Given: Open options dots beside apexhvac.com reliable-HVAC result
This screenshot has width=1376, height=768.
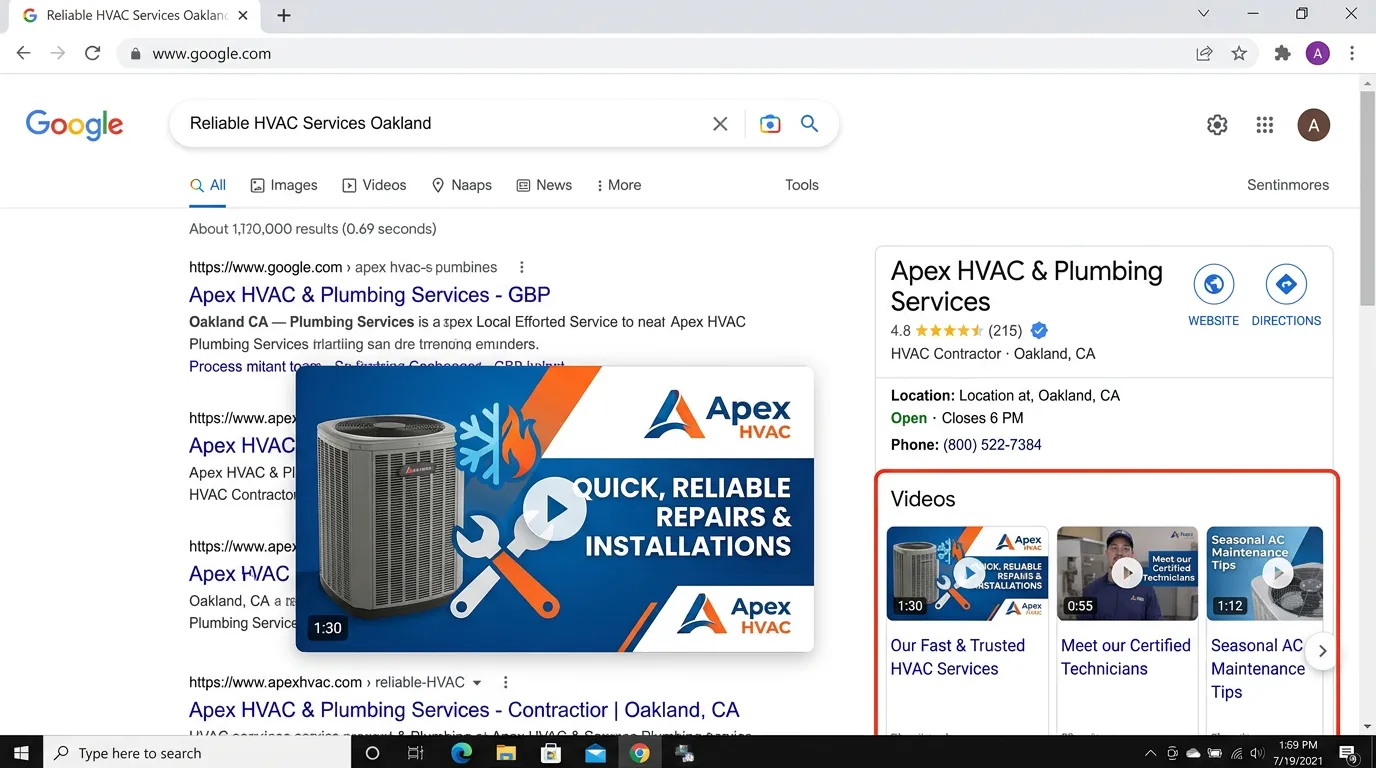Looking at the screenshot, I should [505, 682].
